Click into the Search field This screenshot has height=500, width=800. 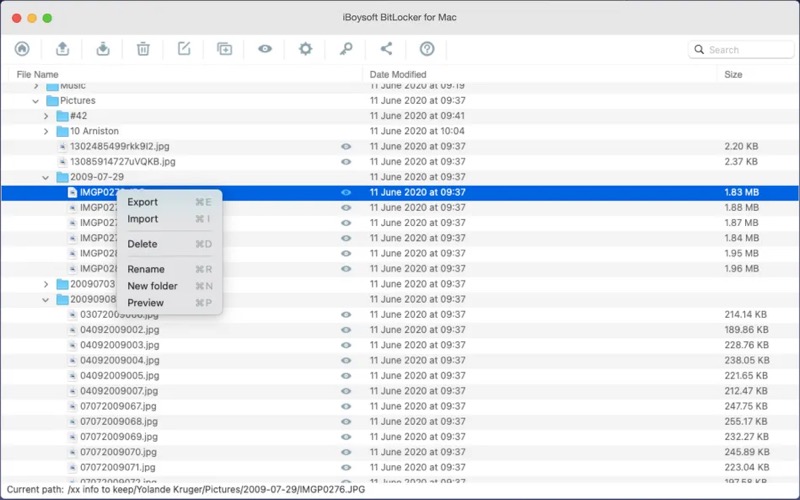[741, 49]
